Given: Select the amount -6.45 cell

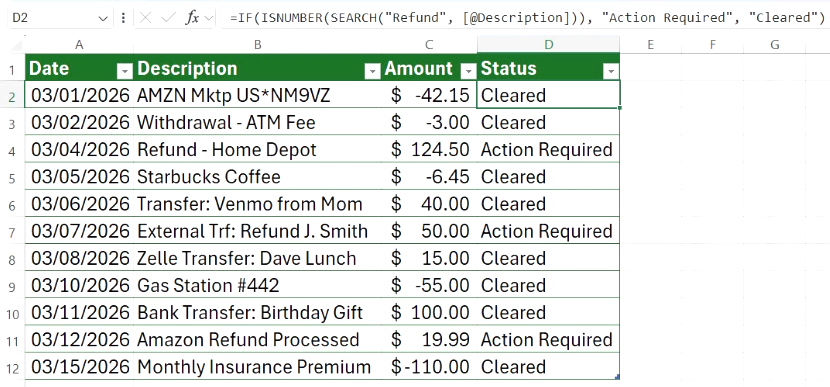Looking at the screenshot, I should click(429, 177).
